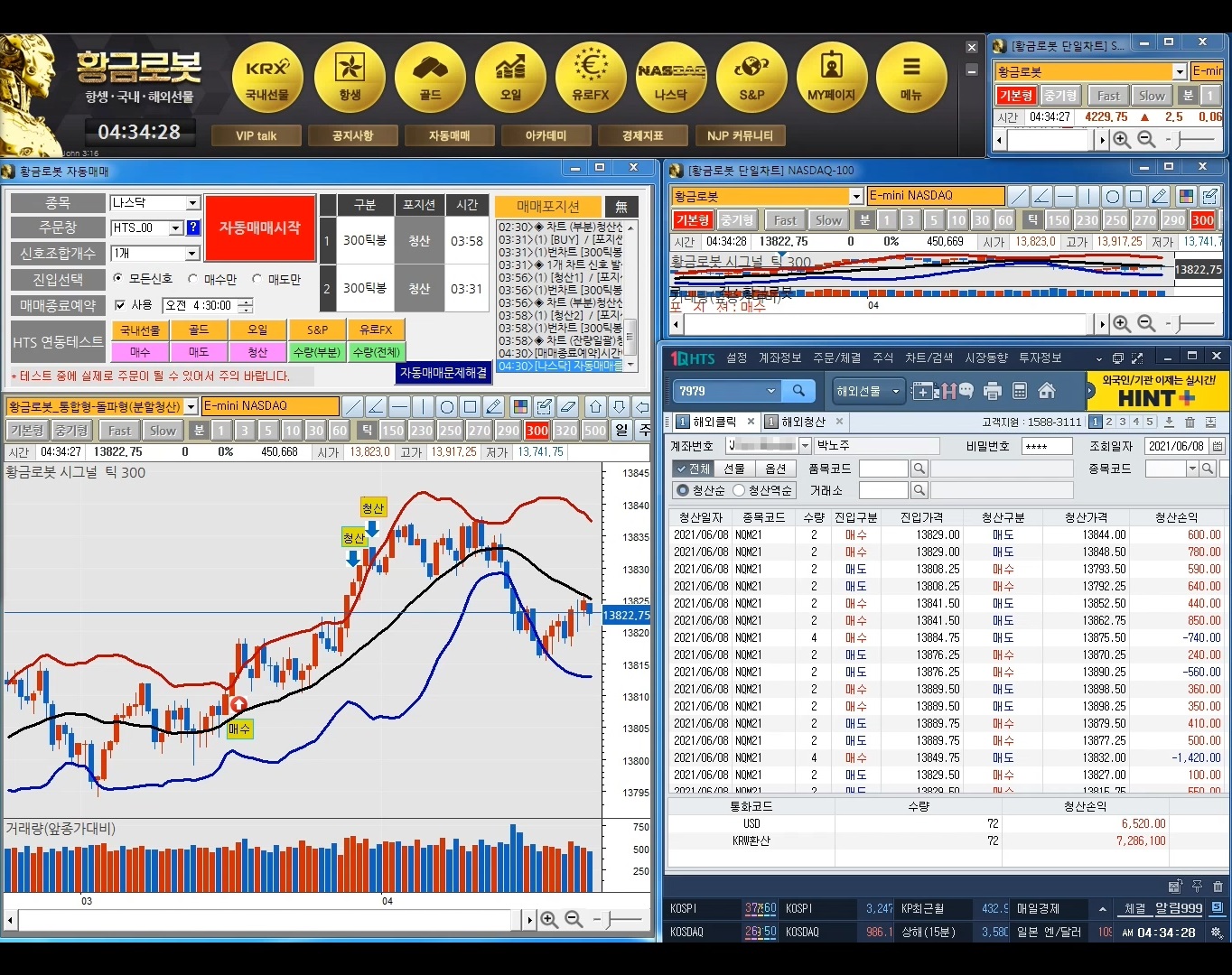Click the pink 청산 HTS test button
The width and height of the screenshot is (1232, 975).
click(258, 352)
